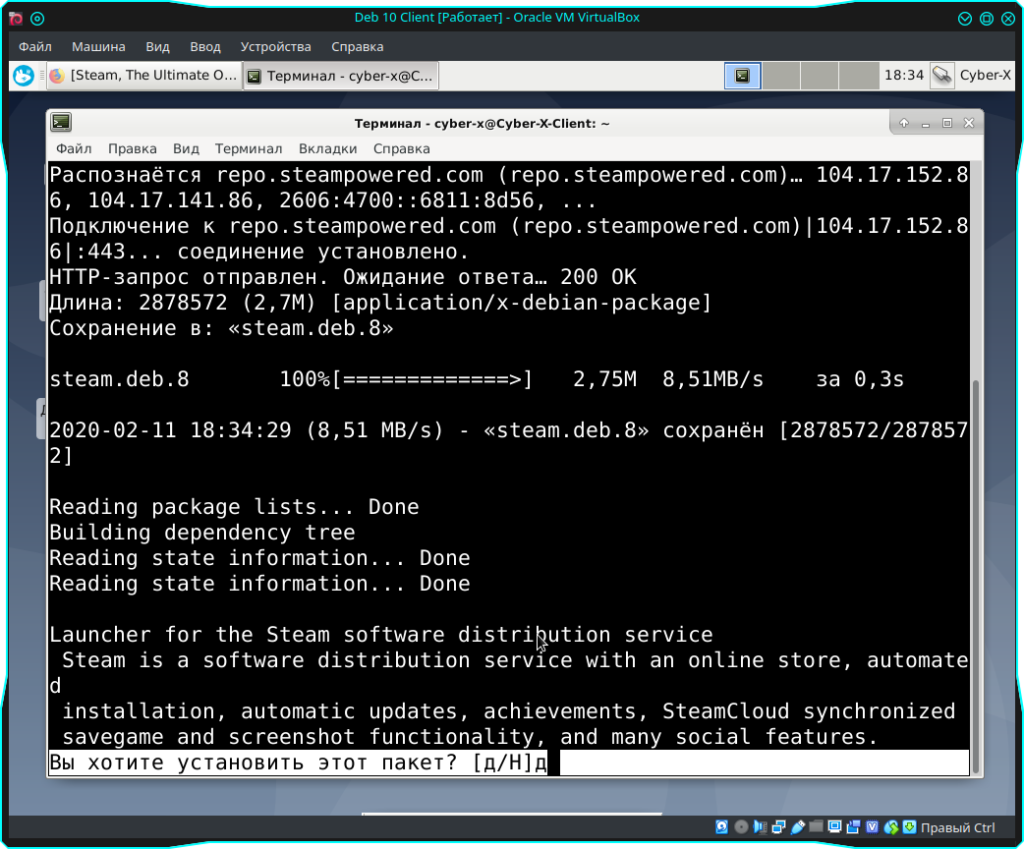
Task: Switch to the fourth workspace
Action: [858, 76]
